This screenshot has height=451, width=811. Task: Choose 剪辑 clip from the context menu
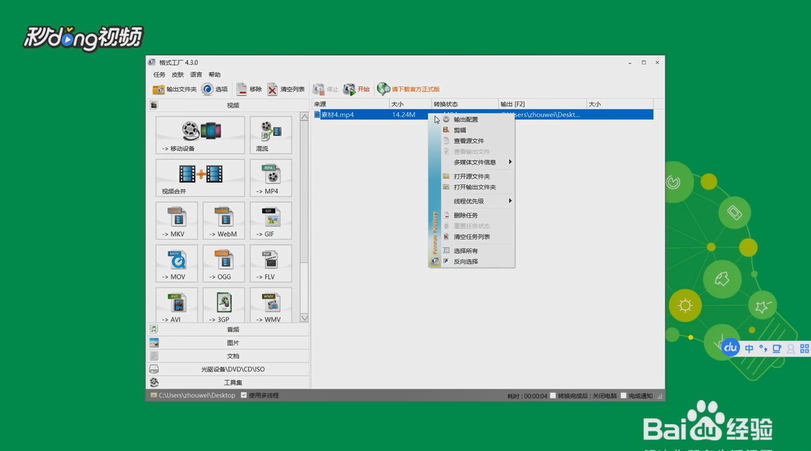tap(478, 130)
